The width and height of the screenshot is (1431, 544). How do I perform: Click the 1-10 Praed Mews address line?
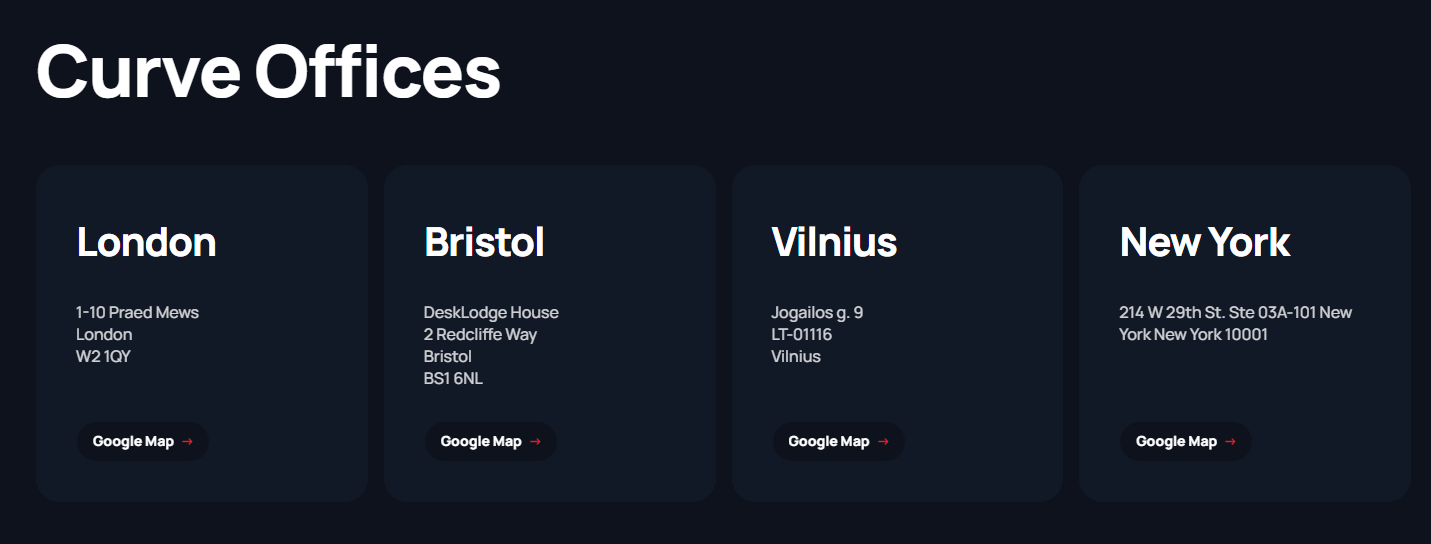[137, 313]
